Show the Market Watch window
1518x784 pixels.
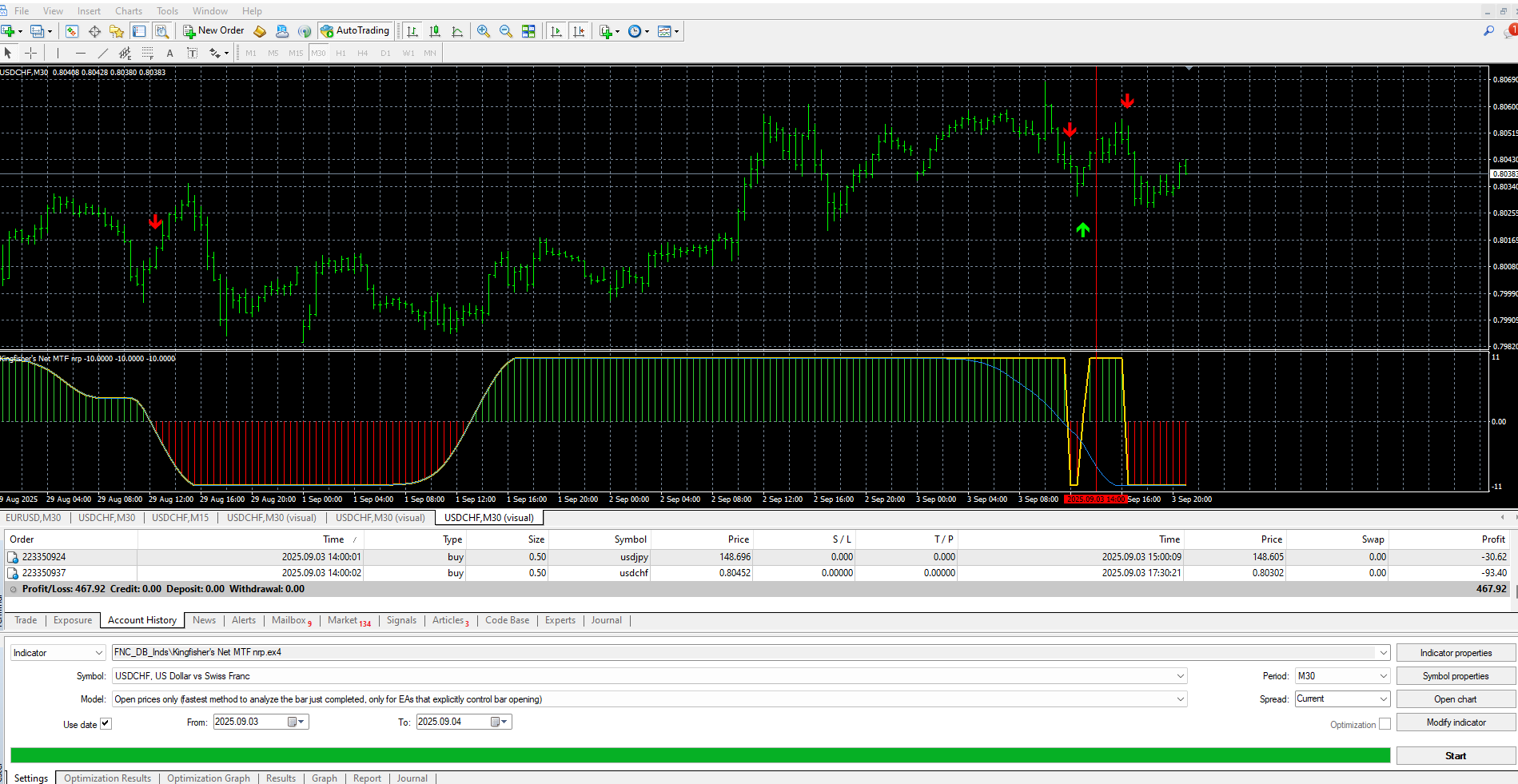pyautogui.click(x=72, y=31)
